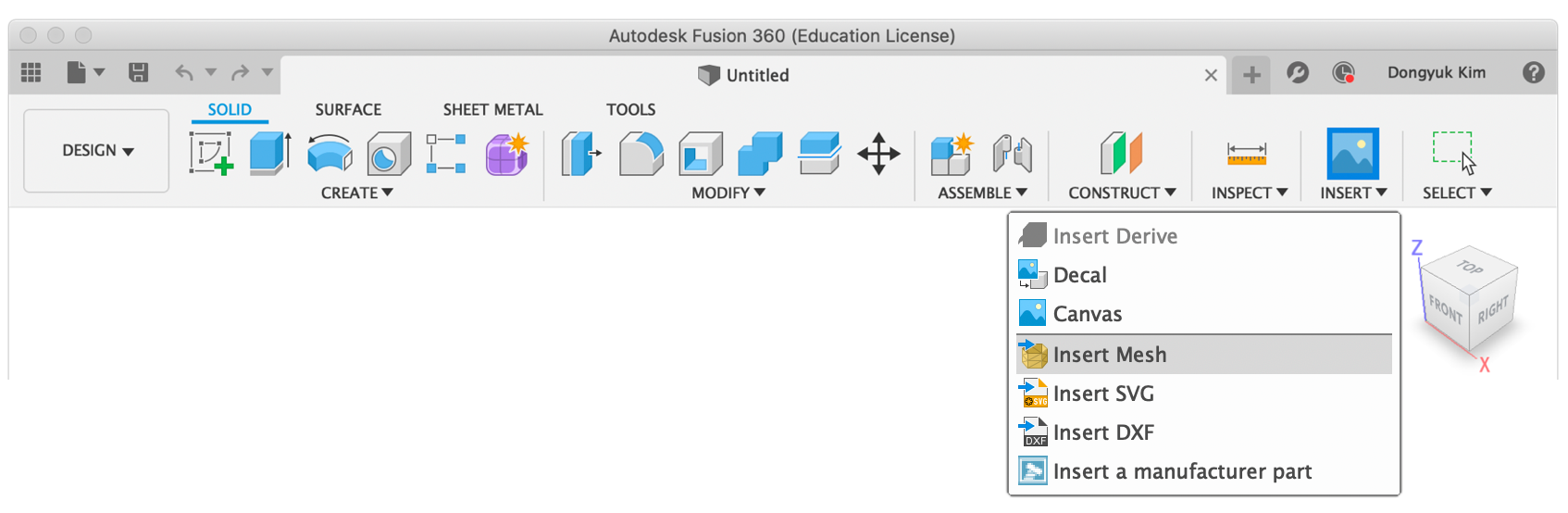Screen dimensions: 1568x513
Task: Select the Move/Copy arrows tool
Action: [878, 153]
